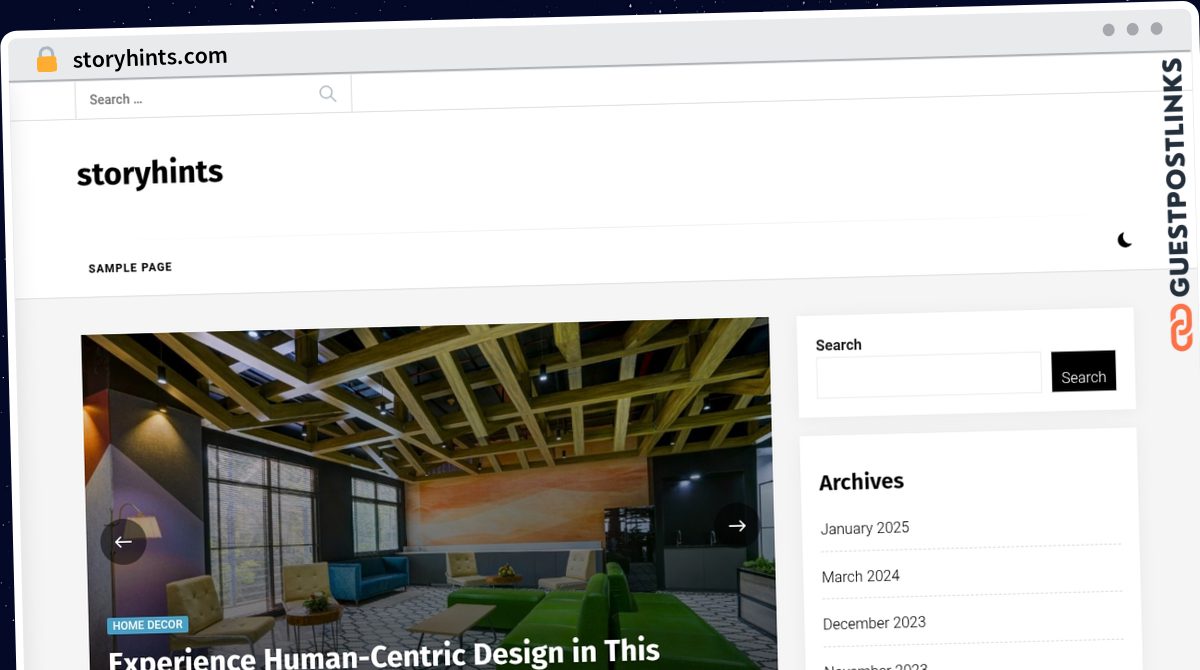1200x670 pixels.
Task: Click the padlock icon beside storyhints.com
Action: click(x=46, y=60)
